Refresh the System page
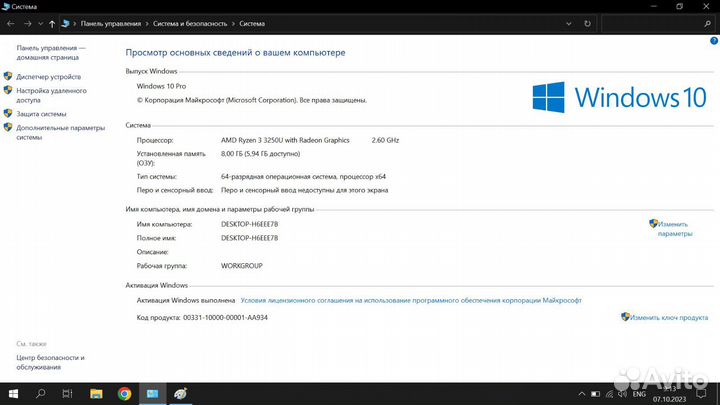Screen dimensions: 720x405 [x=587, y=23]
